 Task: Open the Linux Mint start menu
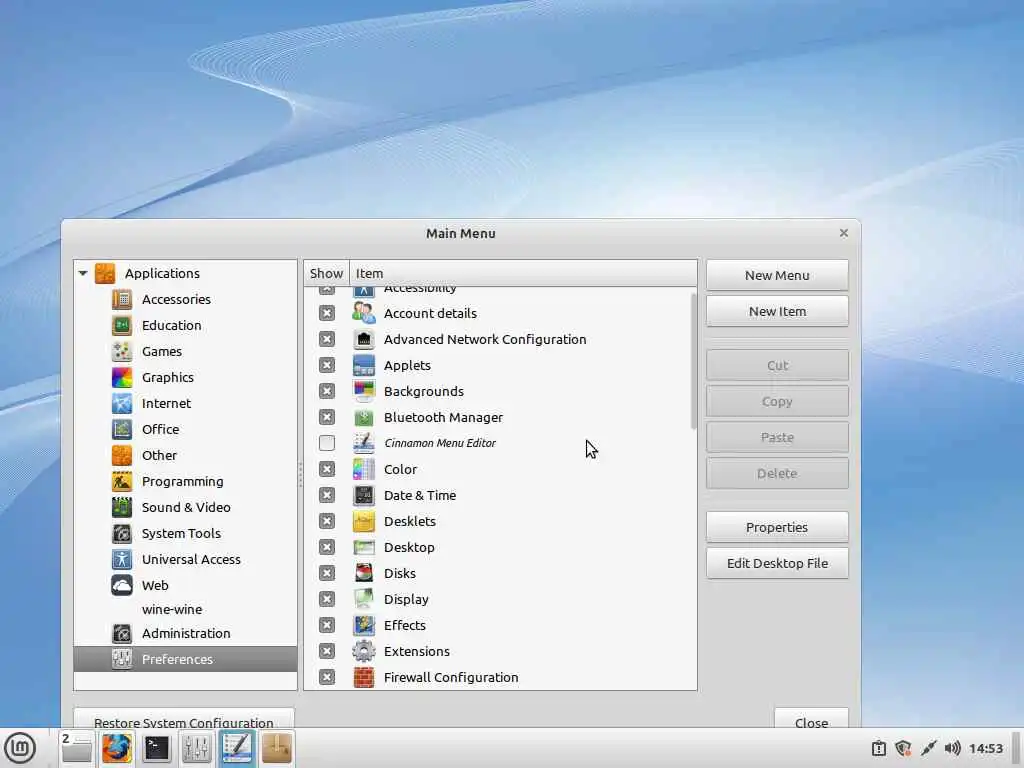pos(20,748)
